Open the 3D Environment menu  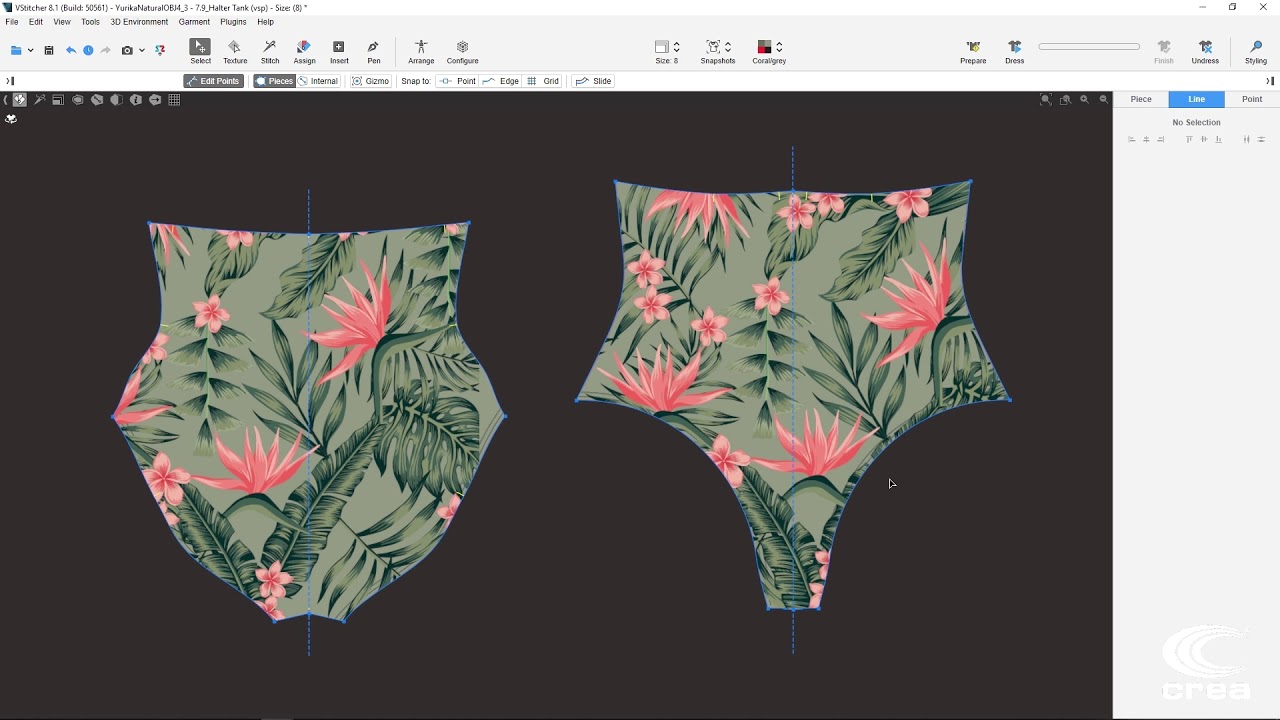pos(139,22)
